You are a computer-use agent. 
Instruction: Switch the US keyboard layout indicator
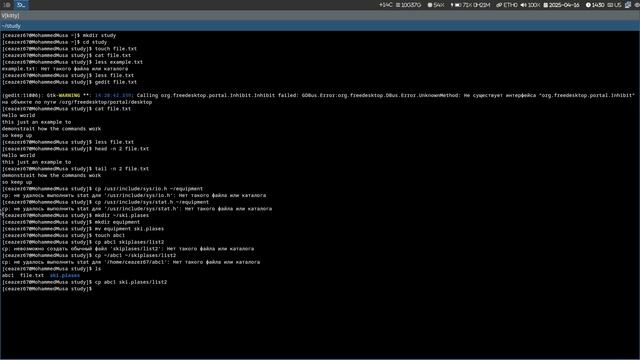pyautogui.click(x=614, y=5)
